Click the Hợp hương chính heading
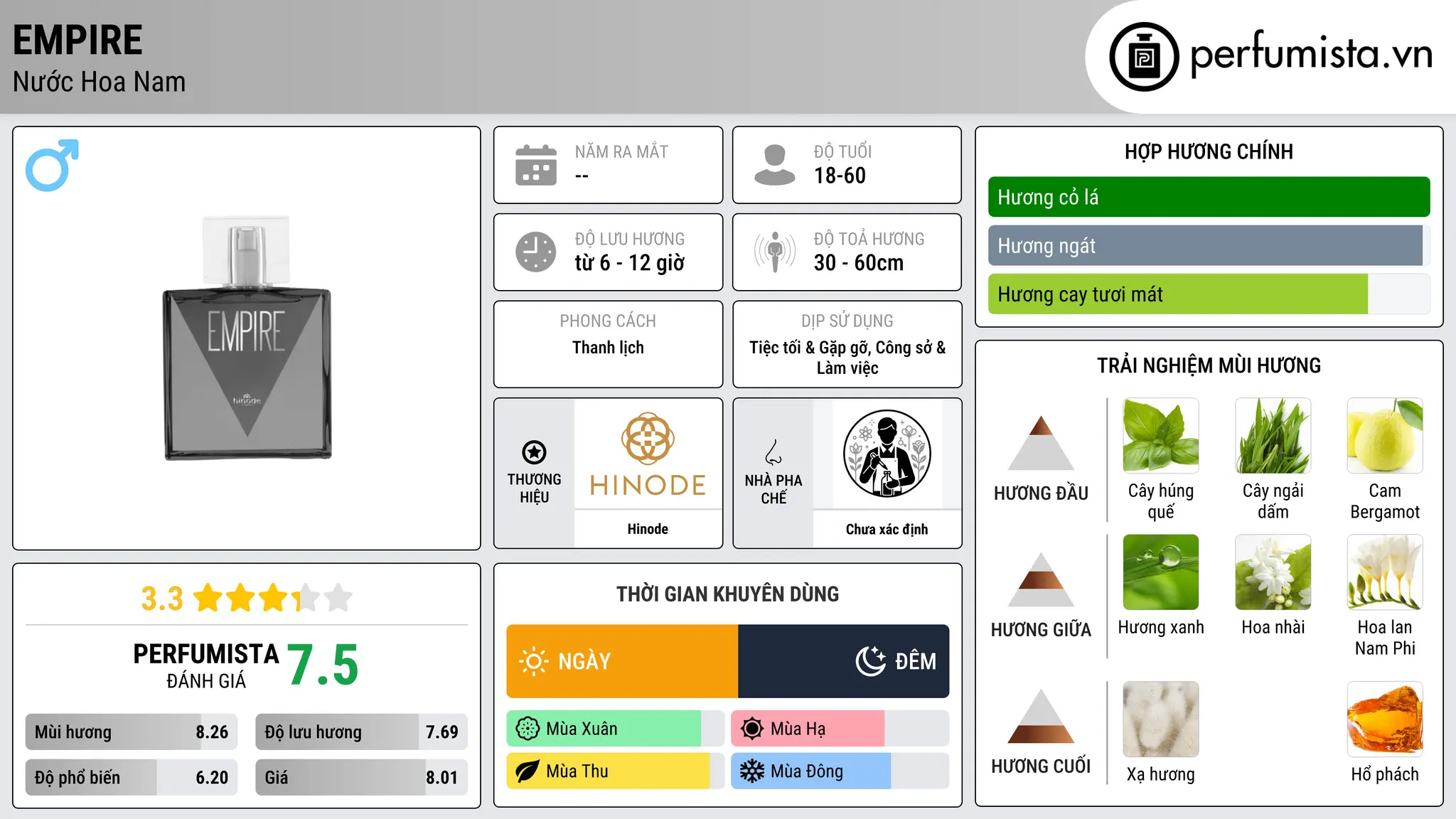This screenshot has width=1456, height=819. 1209,151
